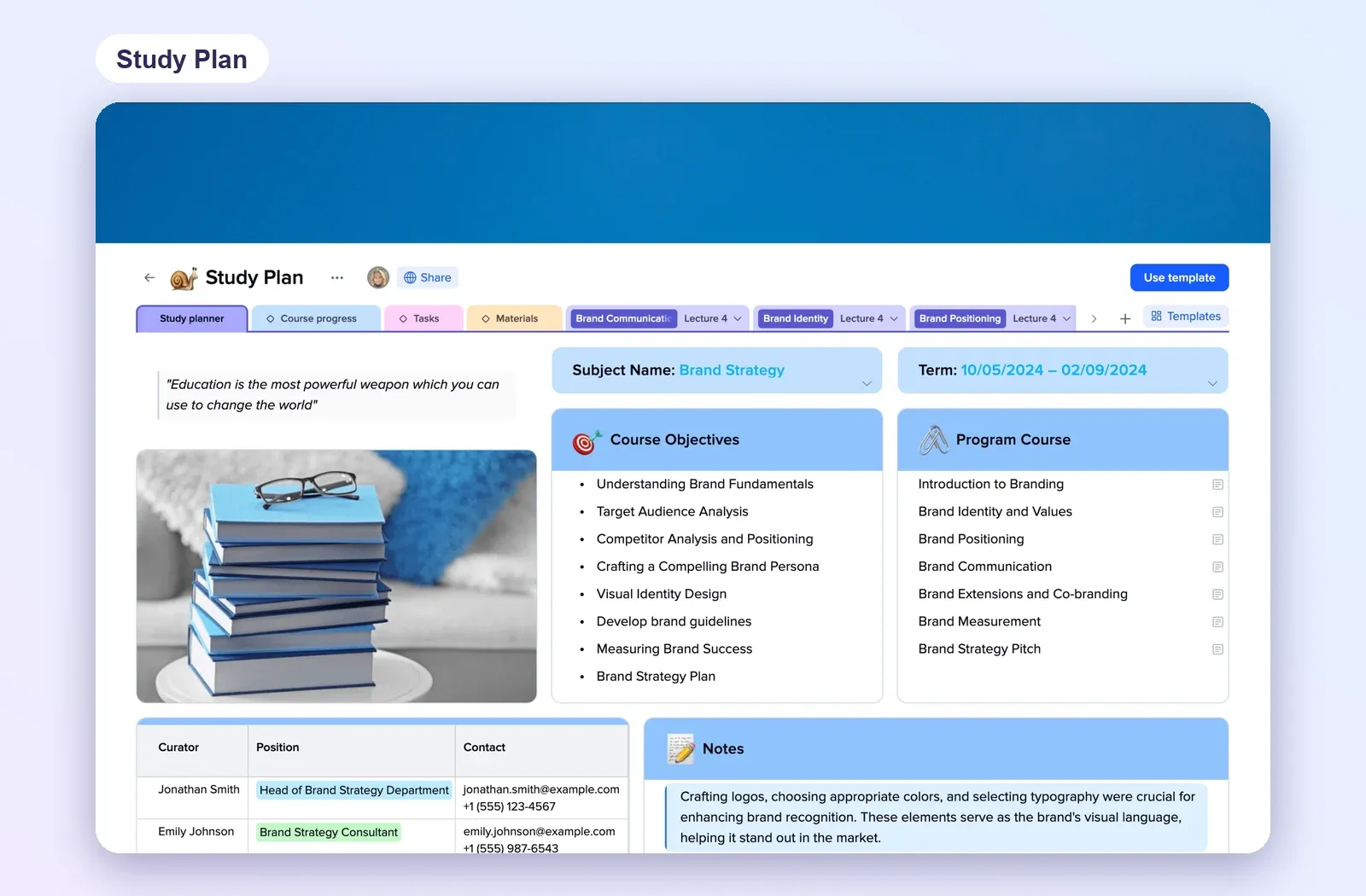This screenshot has height=896, width=1366.
Task: Click the Brand Strategy subject name text
Action: tap(732, 370)
